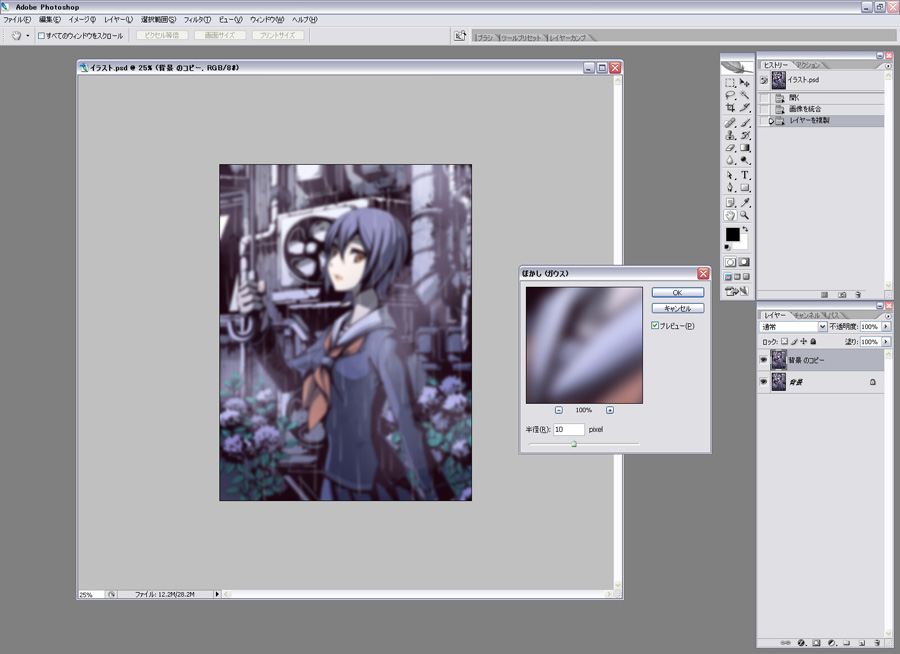
Task: Select the Magic Wand tool
Action: (744, 95)
